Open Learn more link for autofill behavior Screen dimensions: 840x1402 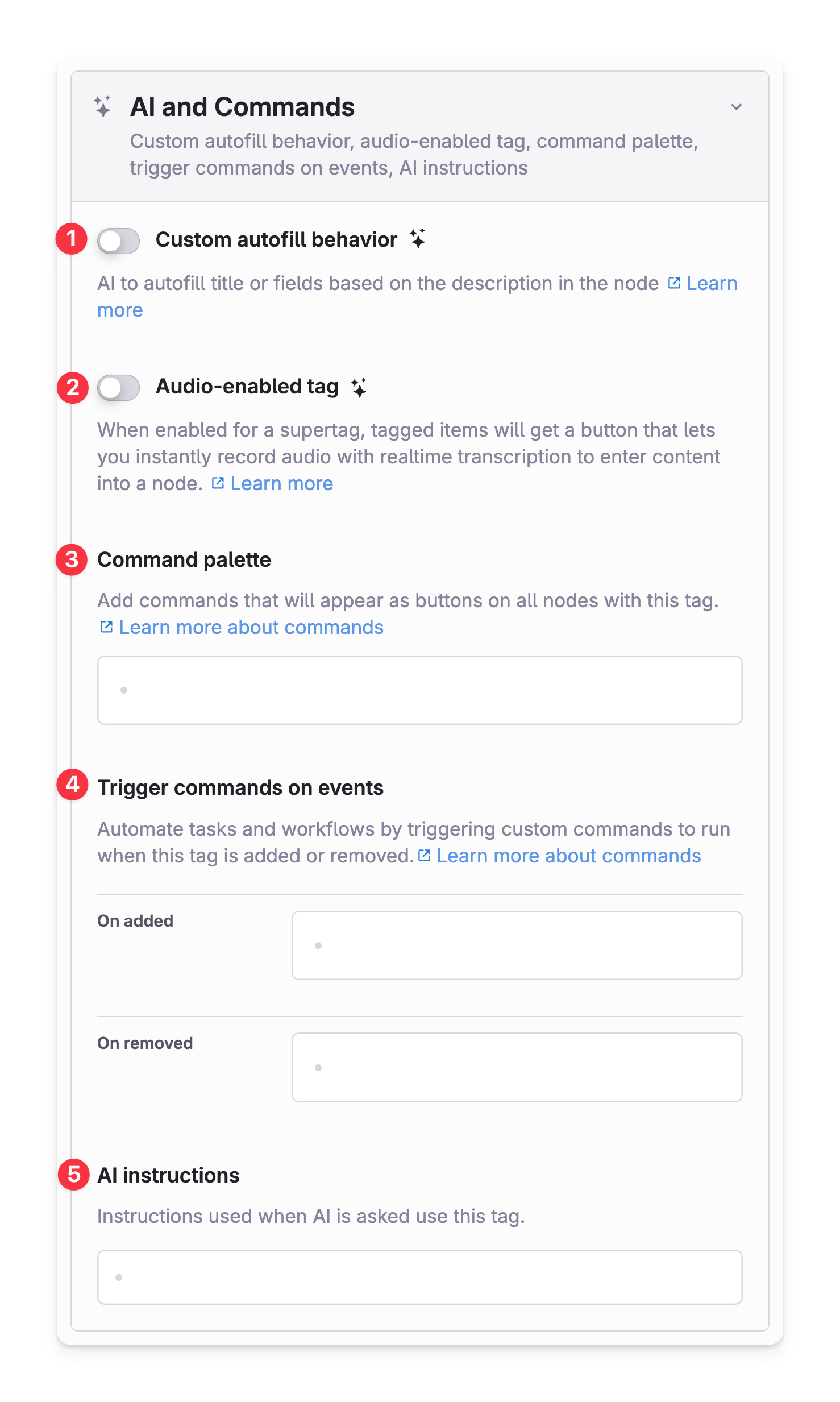(712, 283)
